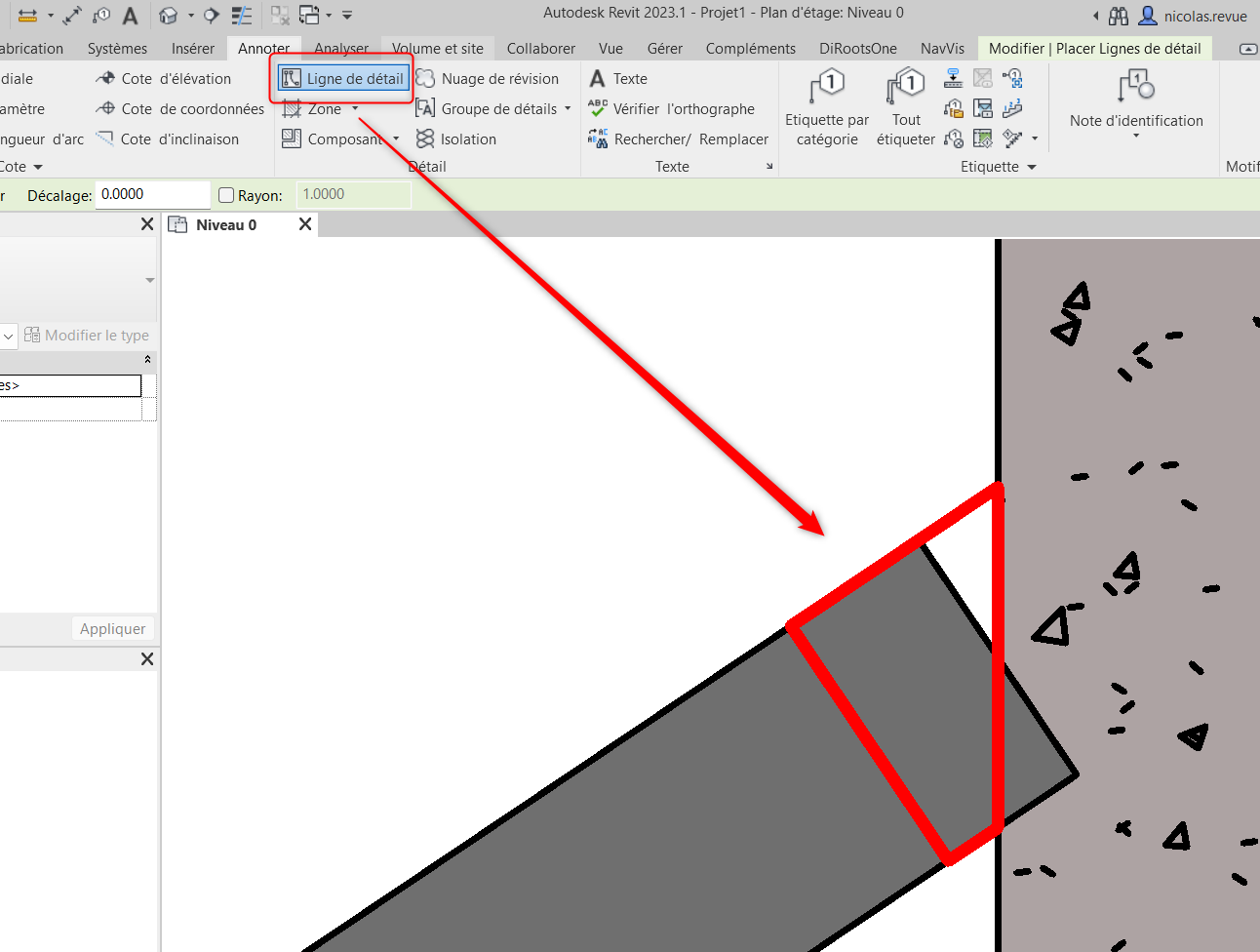The height and width of the screenshot is (952, 1260).
Task: Expand the Note d'identification dropdown
Action: click(1136, 136)
